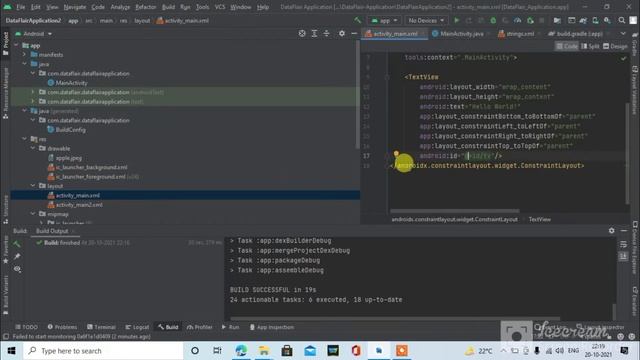Image resolution: width=640 pixels, height=360 pixels.
Task: Open the Refactor menu
Action: 146,7
